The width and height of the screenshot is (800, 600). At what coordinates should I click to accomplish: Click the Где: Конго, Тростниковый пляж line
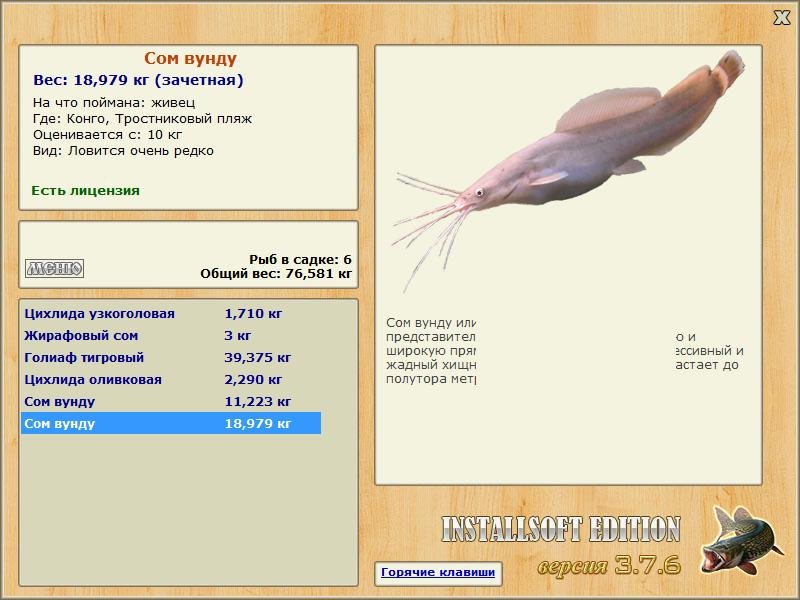coord(142,119)
